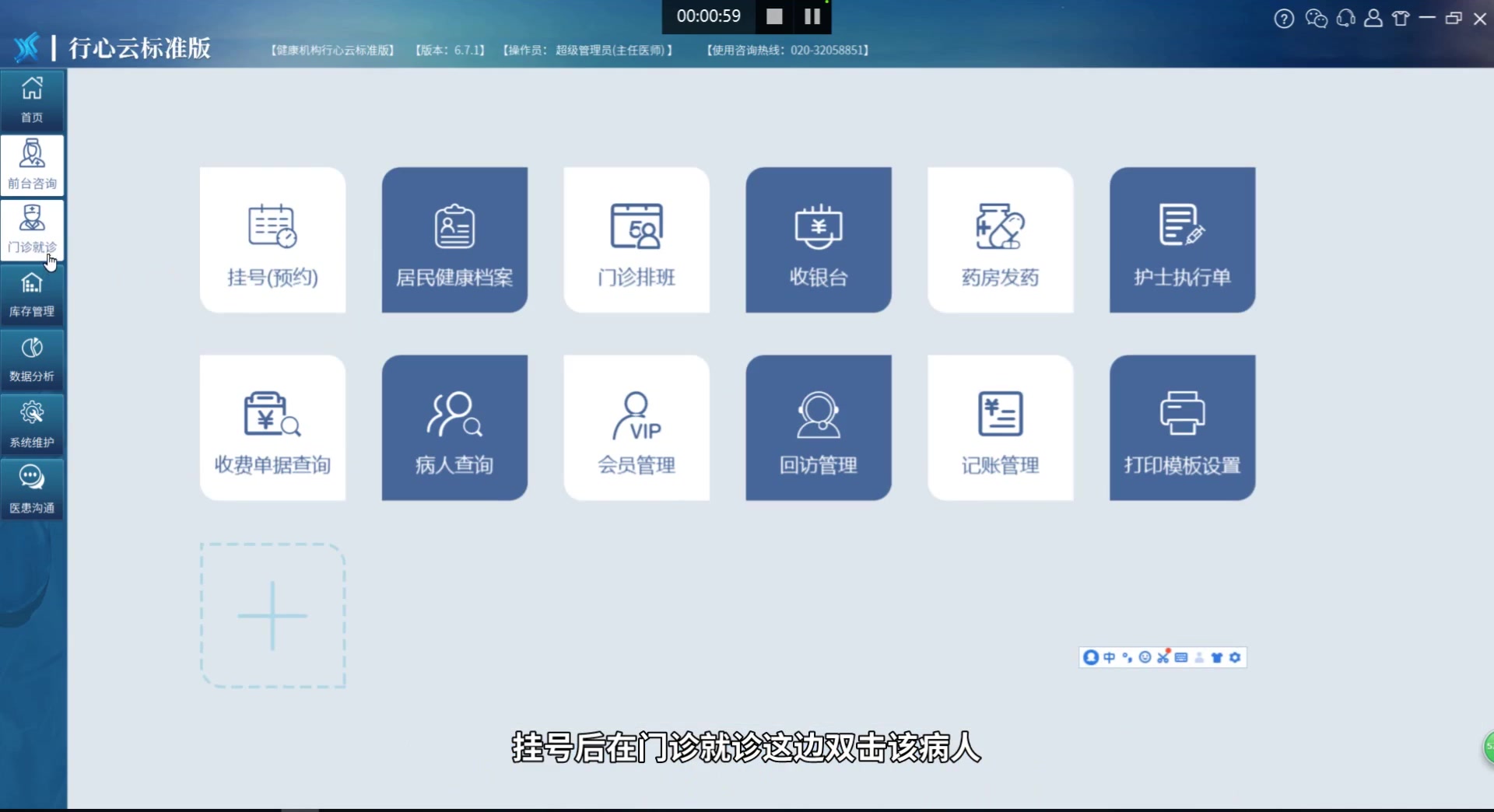The image size is (1494, 812).
Task: Click the 健康机构行心云标准版 label
Action: (x=332, y=50)
